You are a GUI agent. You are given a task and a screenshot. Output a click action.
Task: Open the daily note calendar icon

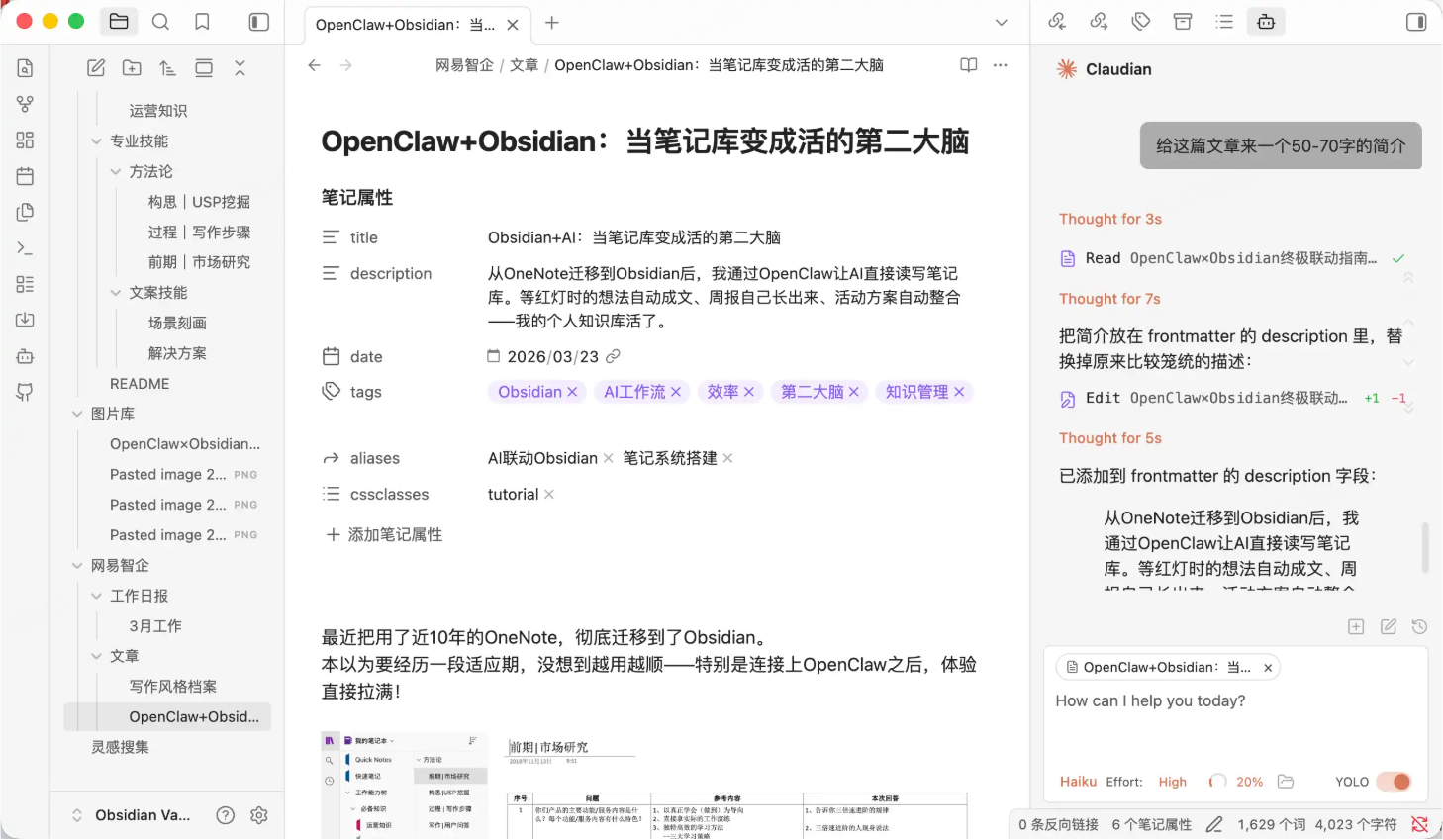(25, 176)
